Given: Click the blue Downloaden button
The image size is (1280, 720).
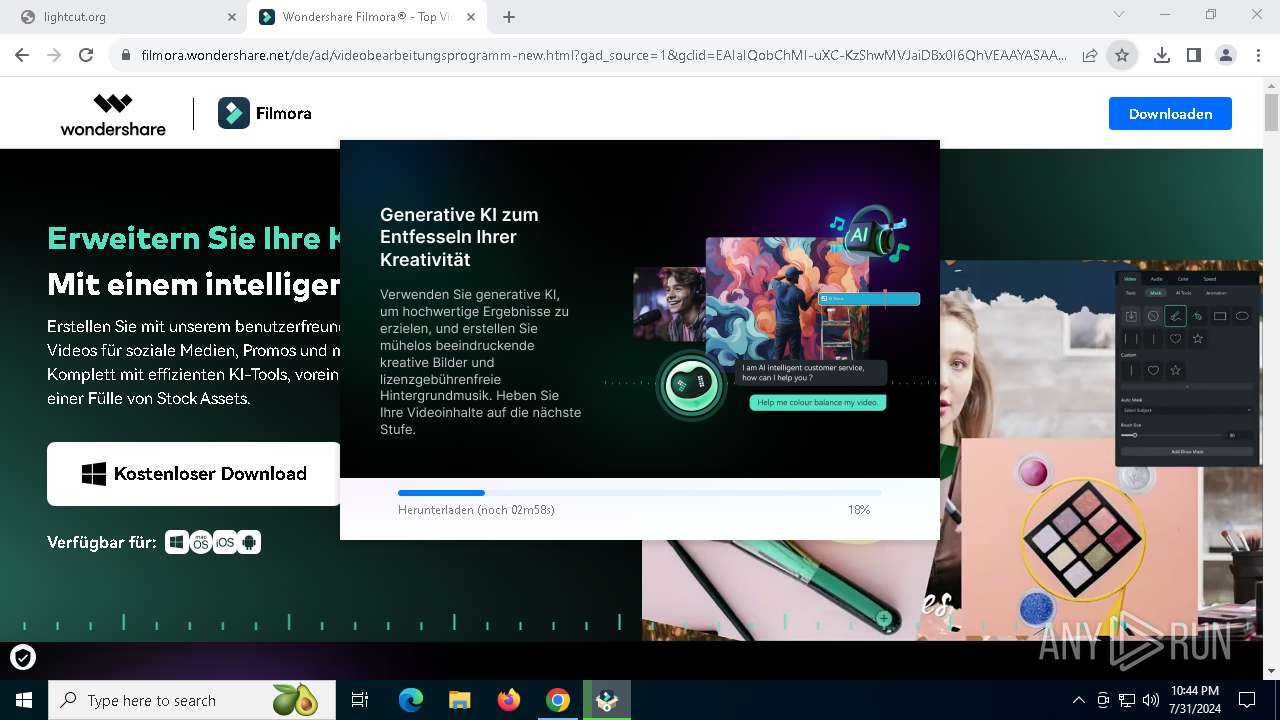Looking at the screenshot, I should click(1170, 114).
